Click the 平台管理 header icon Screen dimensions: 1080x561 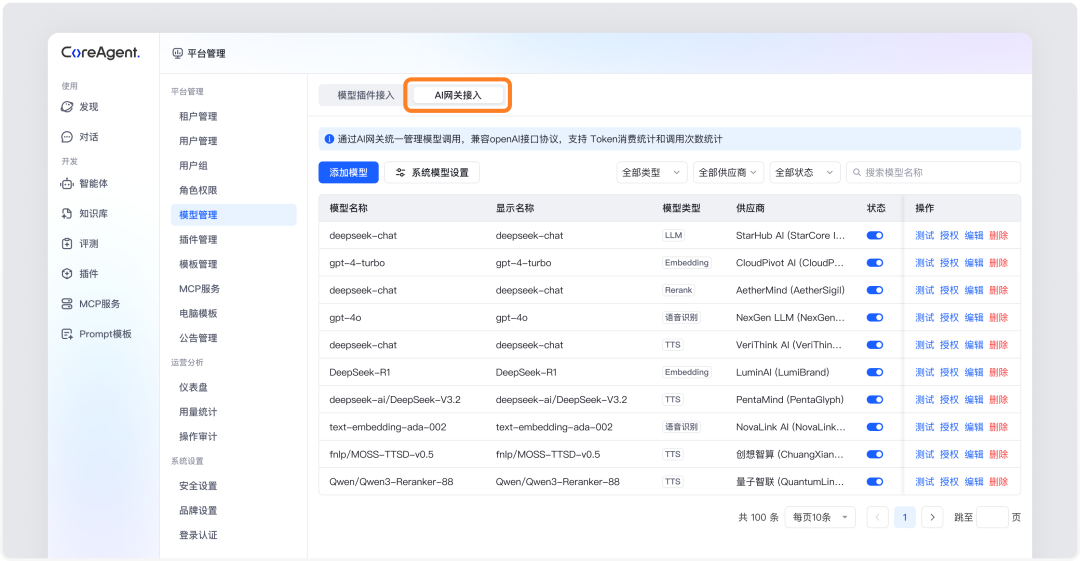coord(178,53)
